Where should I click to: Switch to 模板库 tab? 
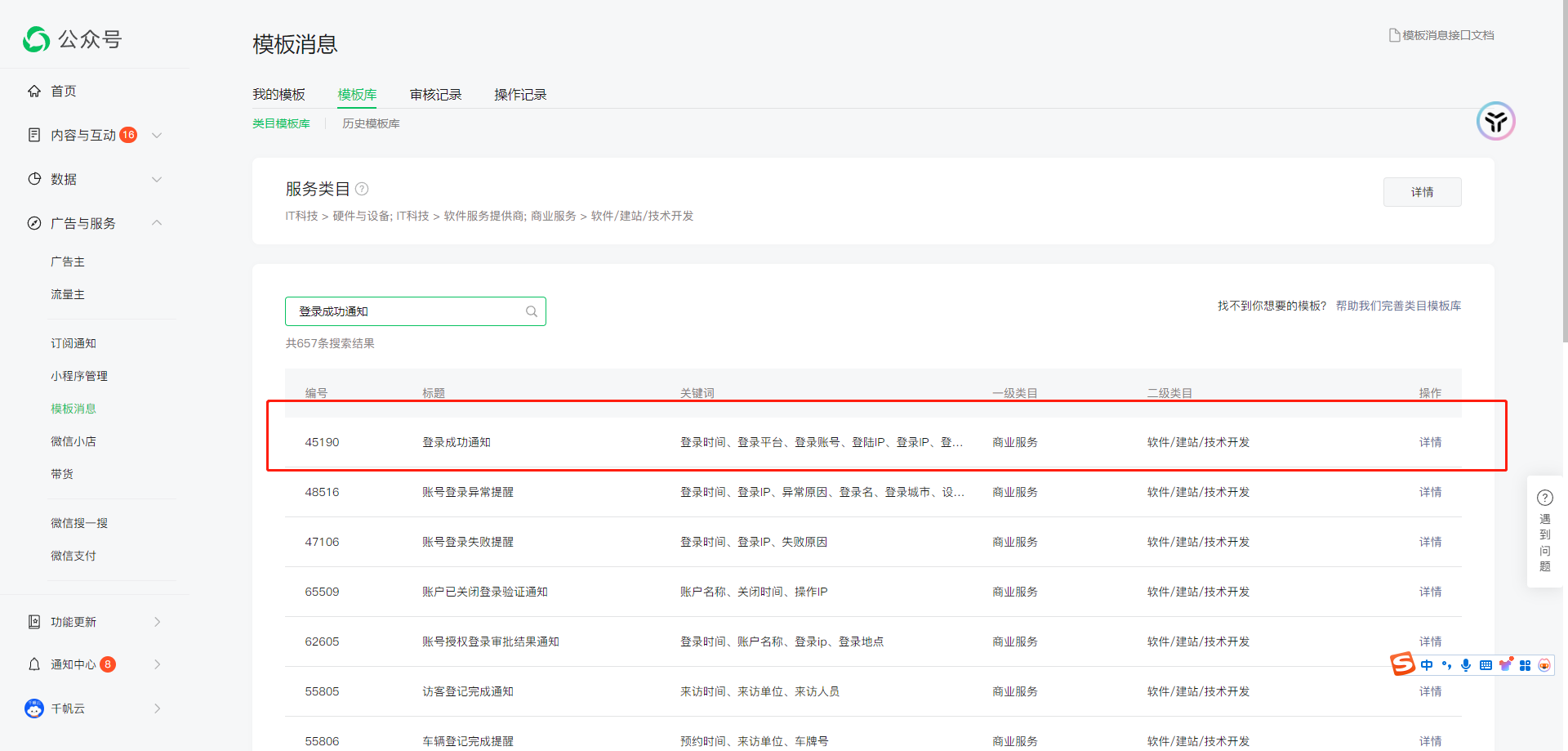(357, 95)
